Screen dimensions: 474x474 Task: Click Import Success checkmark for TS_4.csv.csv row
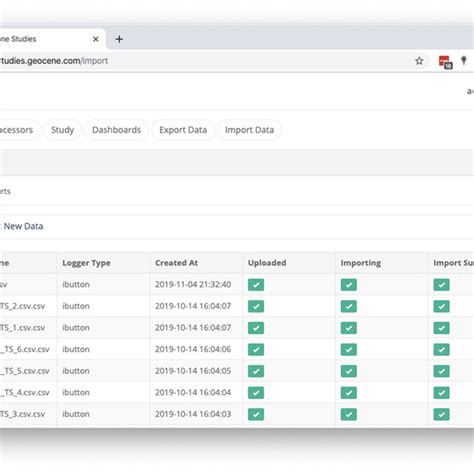coord(441,393)
